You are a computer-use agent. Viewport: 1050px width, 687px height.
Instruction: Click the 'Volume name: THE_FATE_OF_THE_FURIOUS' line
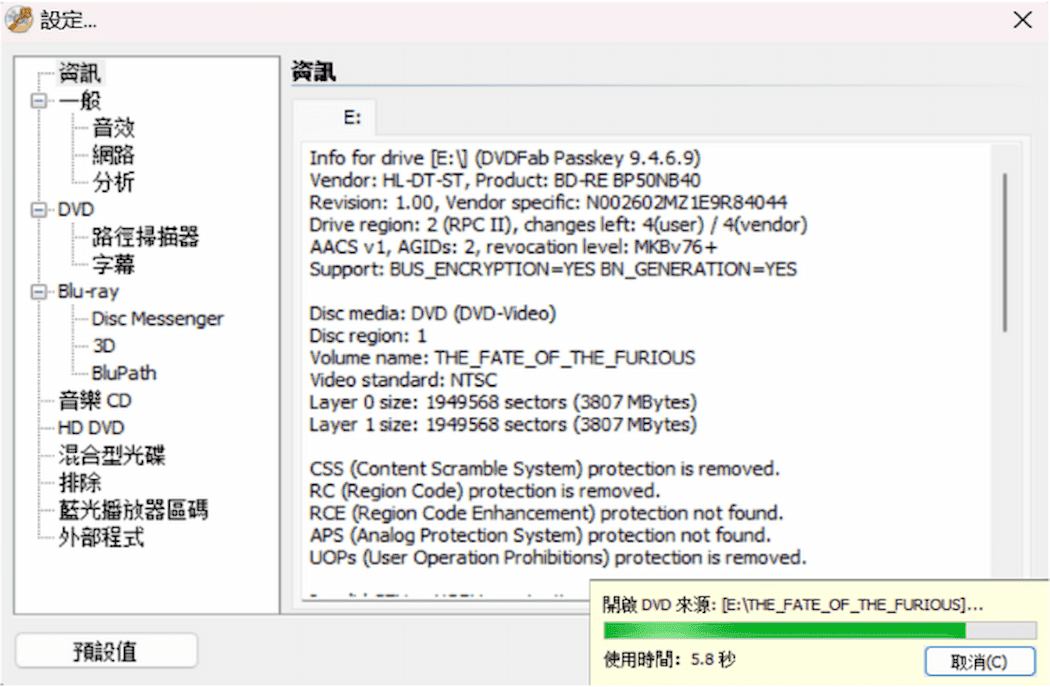pyautogui.click(x=502, y=358)
